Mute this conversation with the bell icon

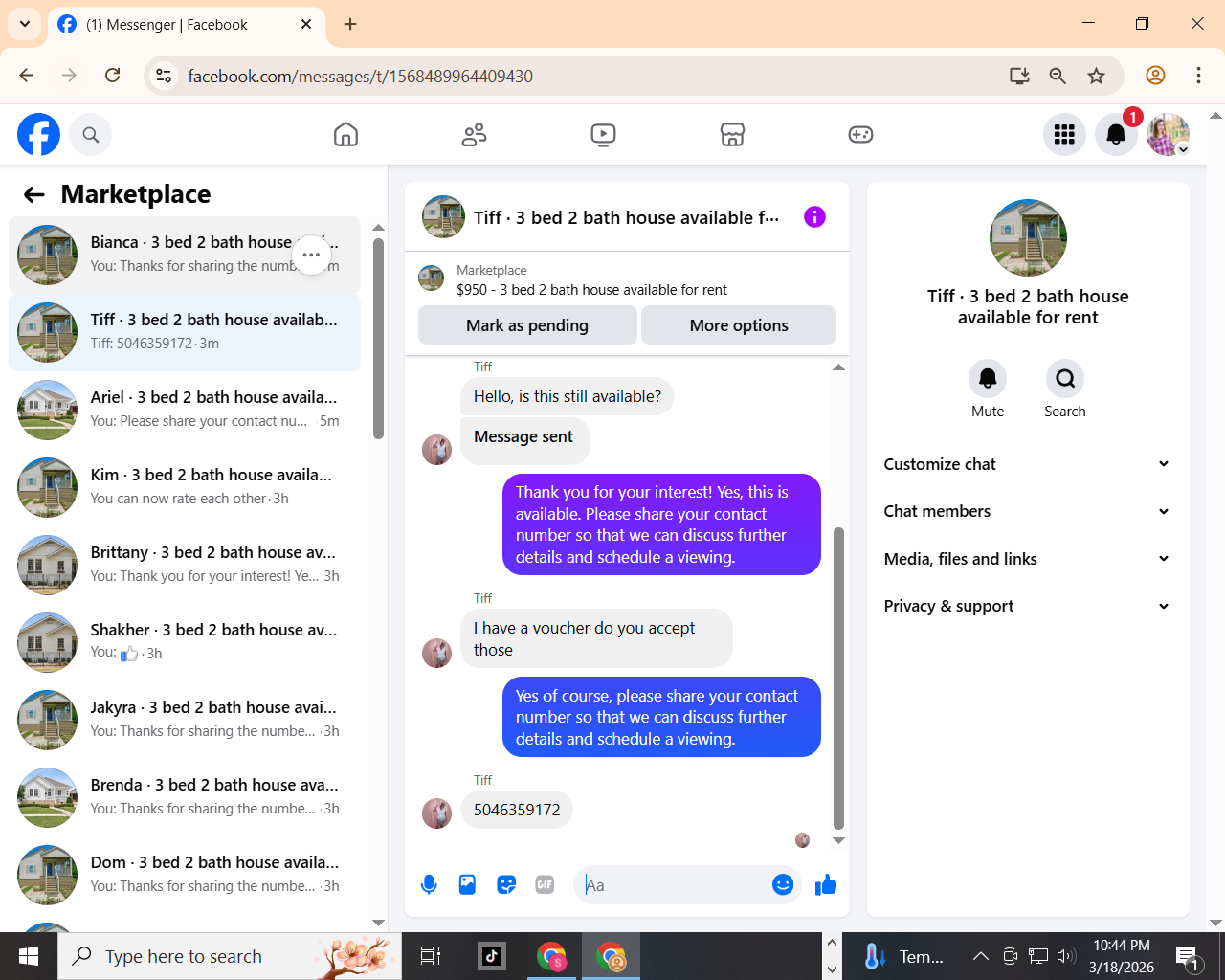988,379
